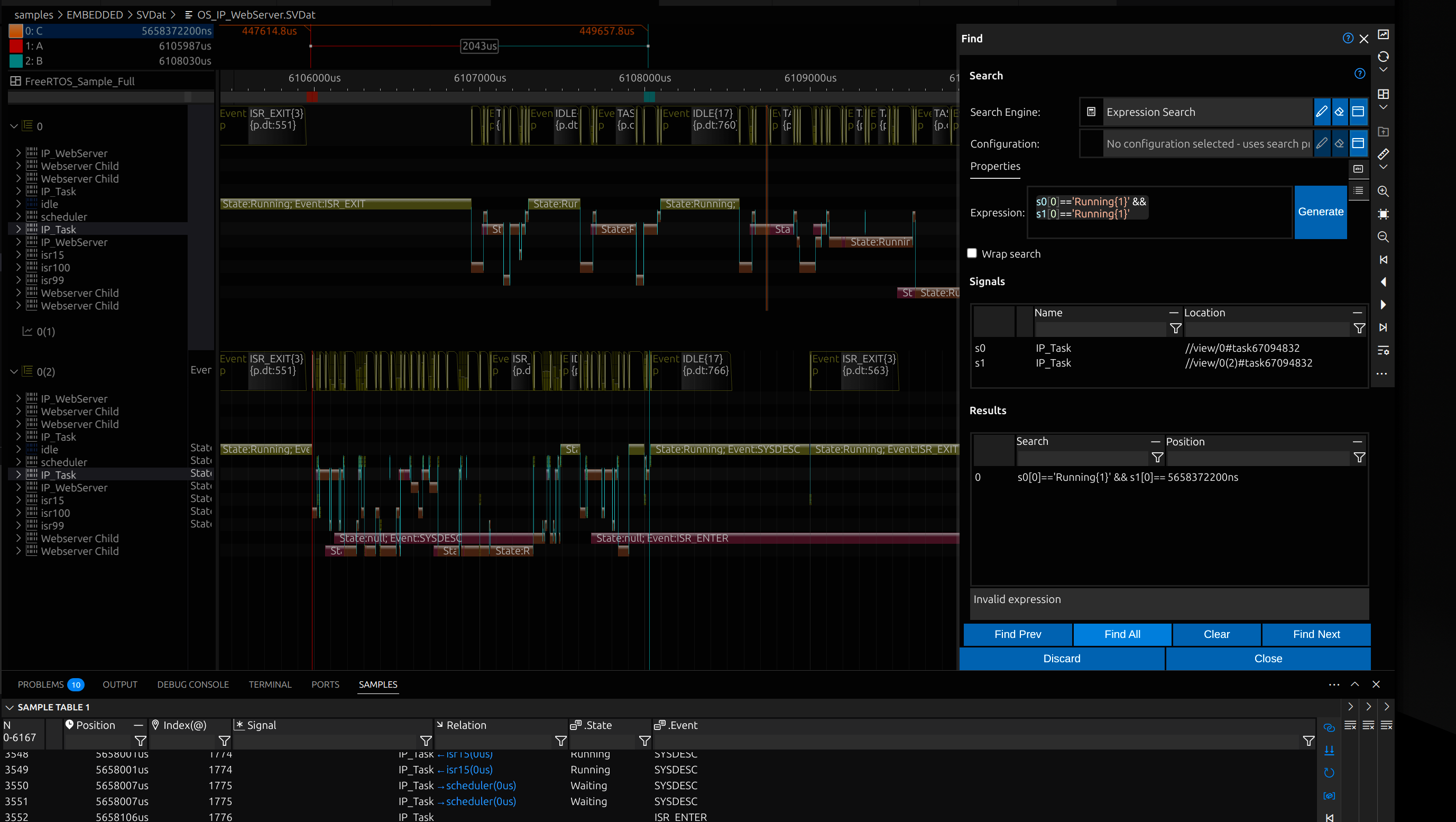Click the refresh/sync circular arrows icon
Image resolution: width=1456 pixels, height=822 pixels.
pyautogui.click(x=1383, y=57)
